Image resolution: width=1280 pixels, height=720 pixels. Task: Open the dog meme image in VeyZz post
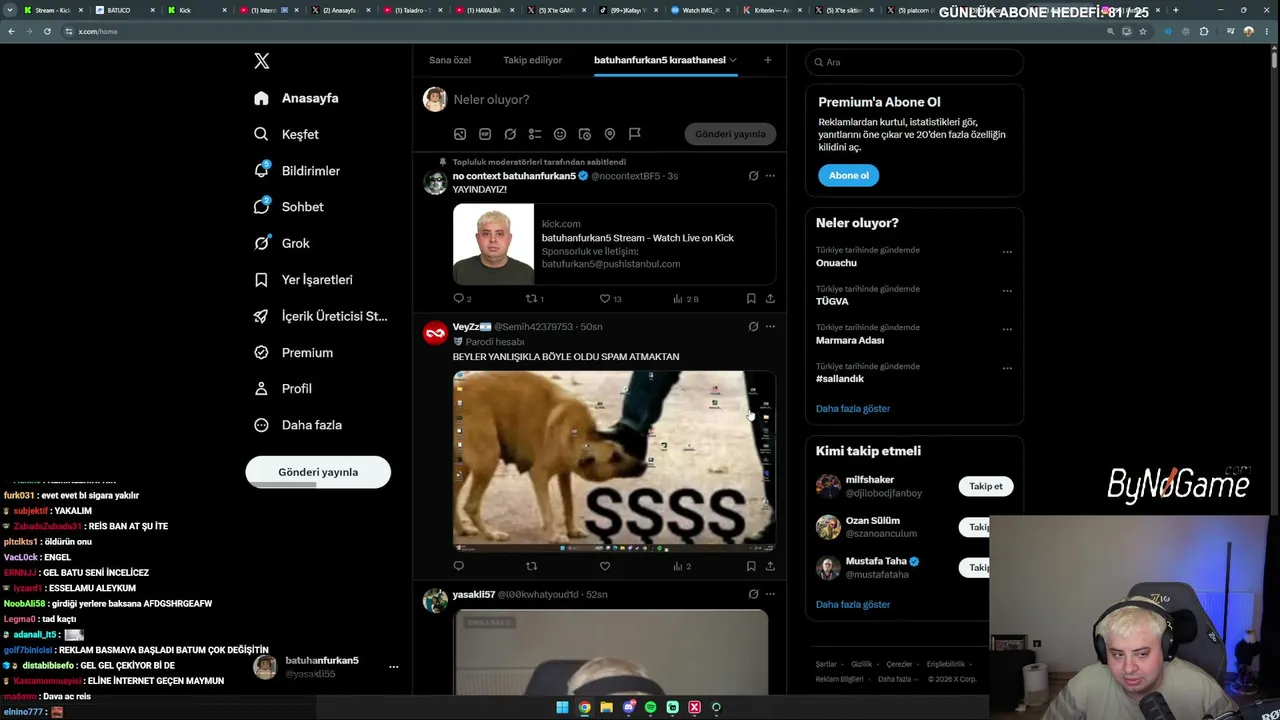coord(614,461)
